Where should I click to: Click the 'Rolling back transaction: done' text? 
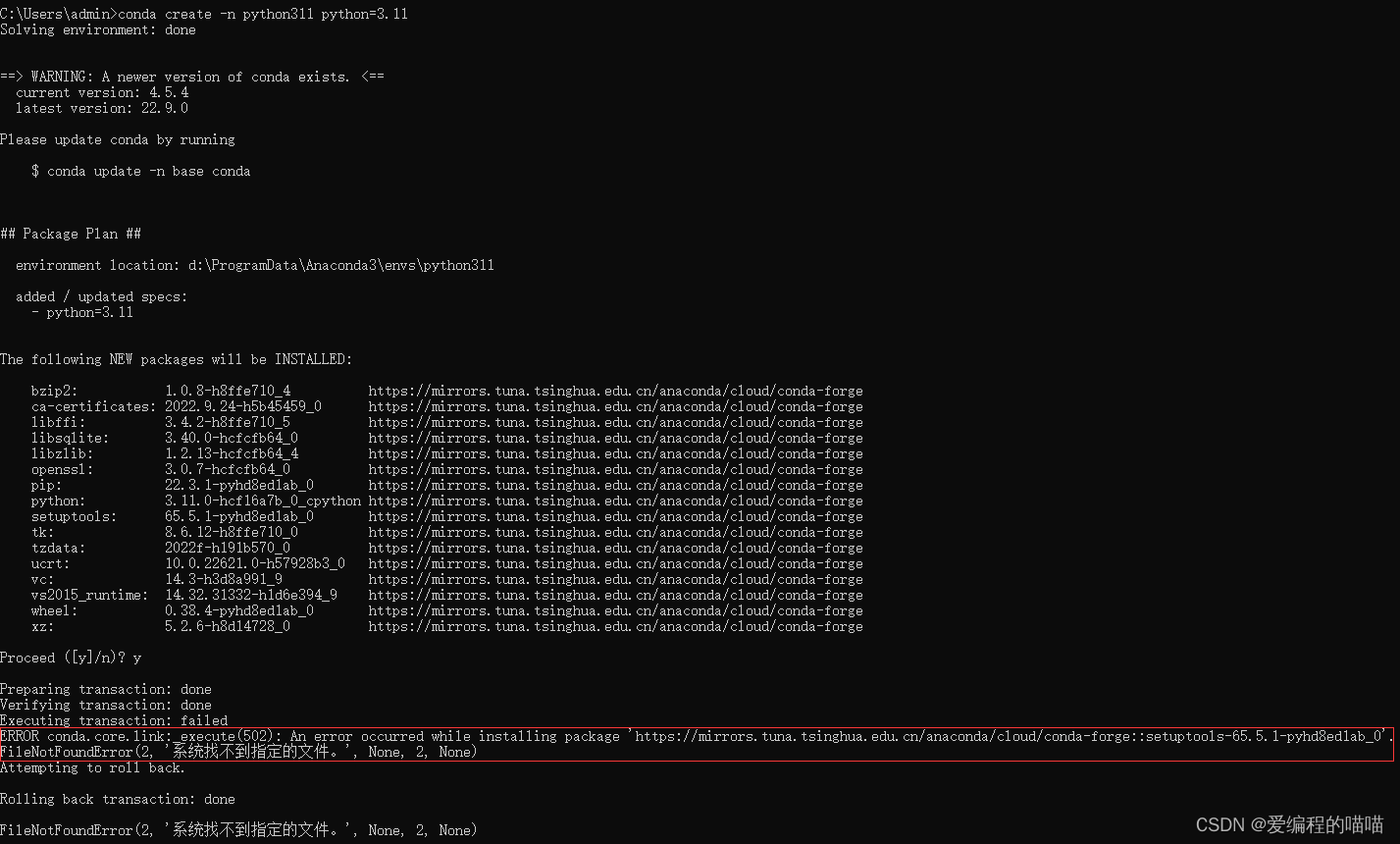click(x=118, y=799)
